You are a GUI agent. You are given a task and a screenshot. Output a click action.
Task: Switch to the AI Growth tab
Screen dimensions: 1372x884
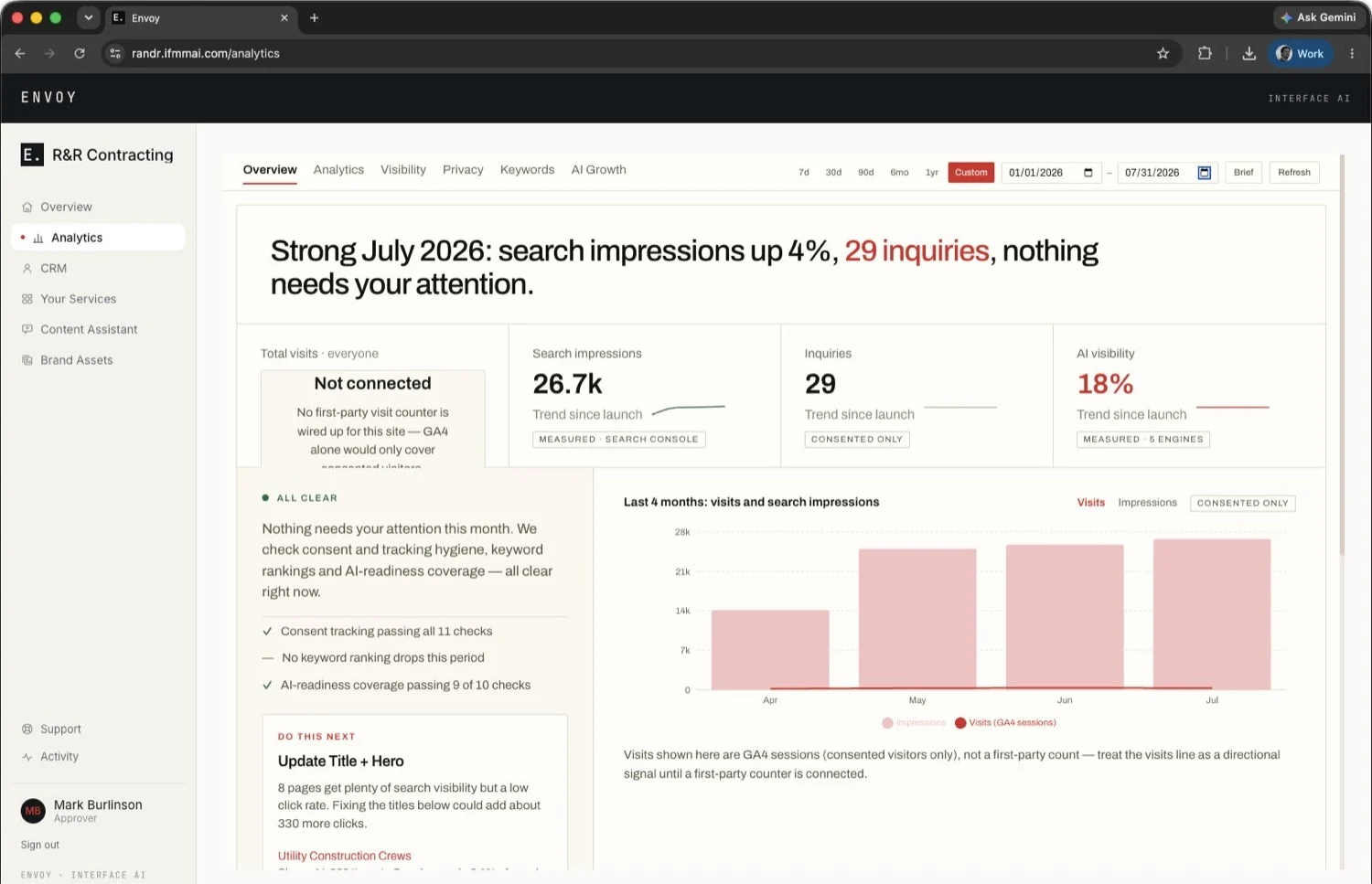pyautogui.click(x=598, y=170)
